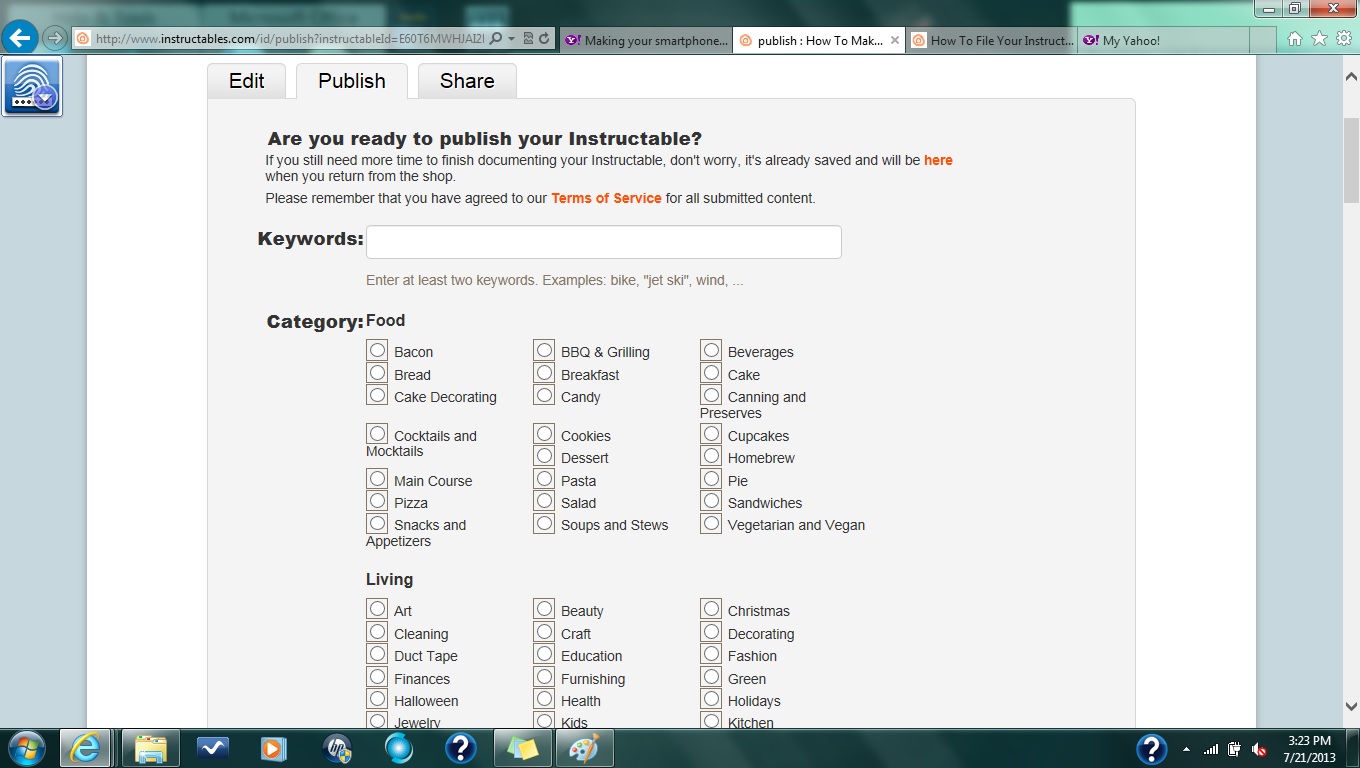Switch to the Edit tab

coord(247,81)
